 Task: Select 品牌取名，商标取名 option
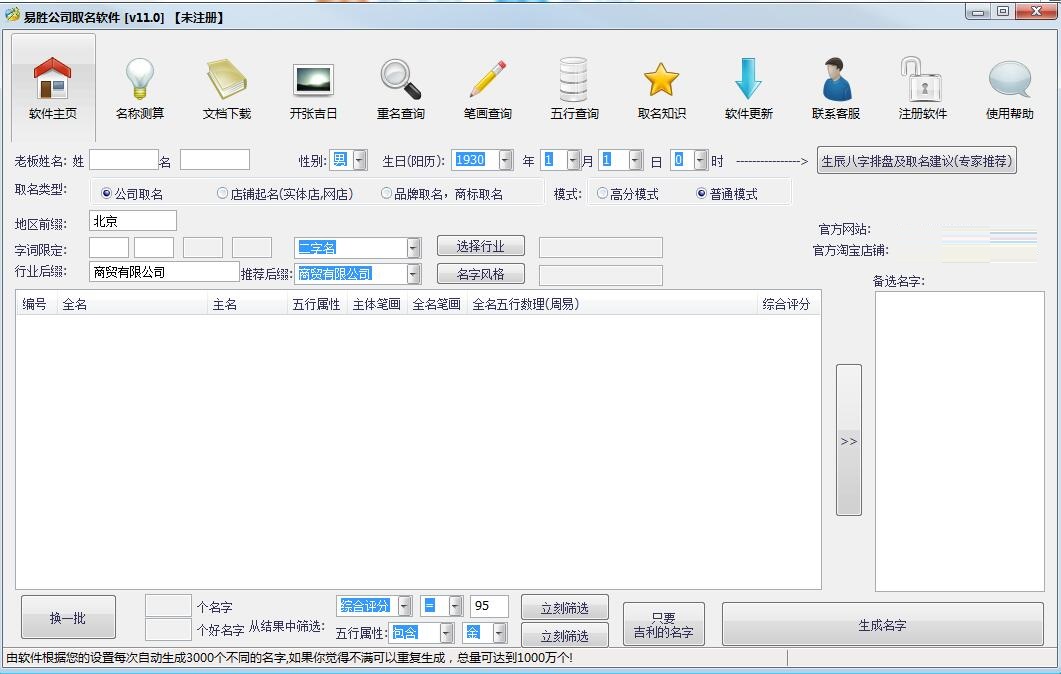[x=442, y=194]
